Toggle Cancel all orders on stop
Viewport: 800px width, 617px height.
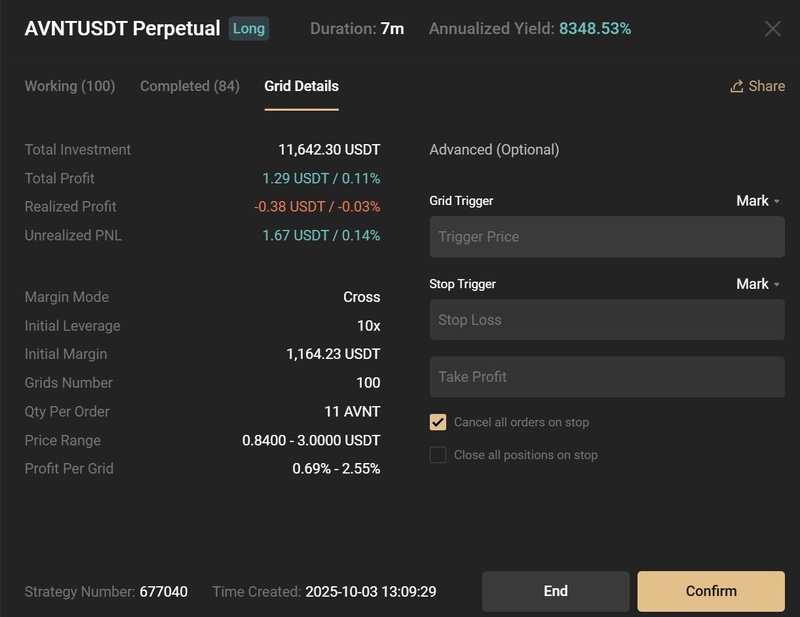point(438,422)
